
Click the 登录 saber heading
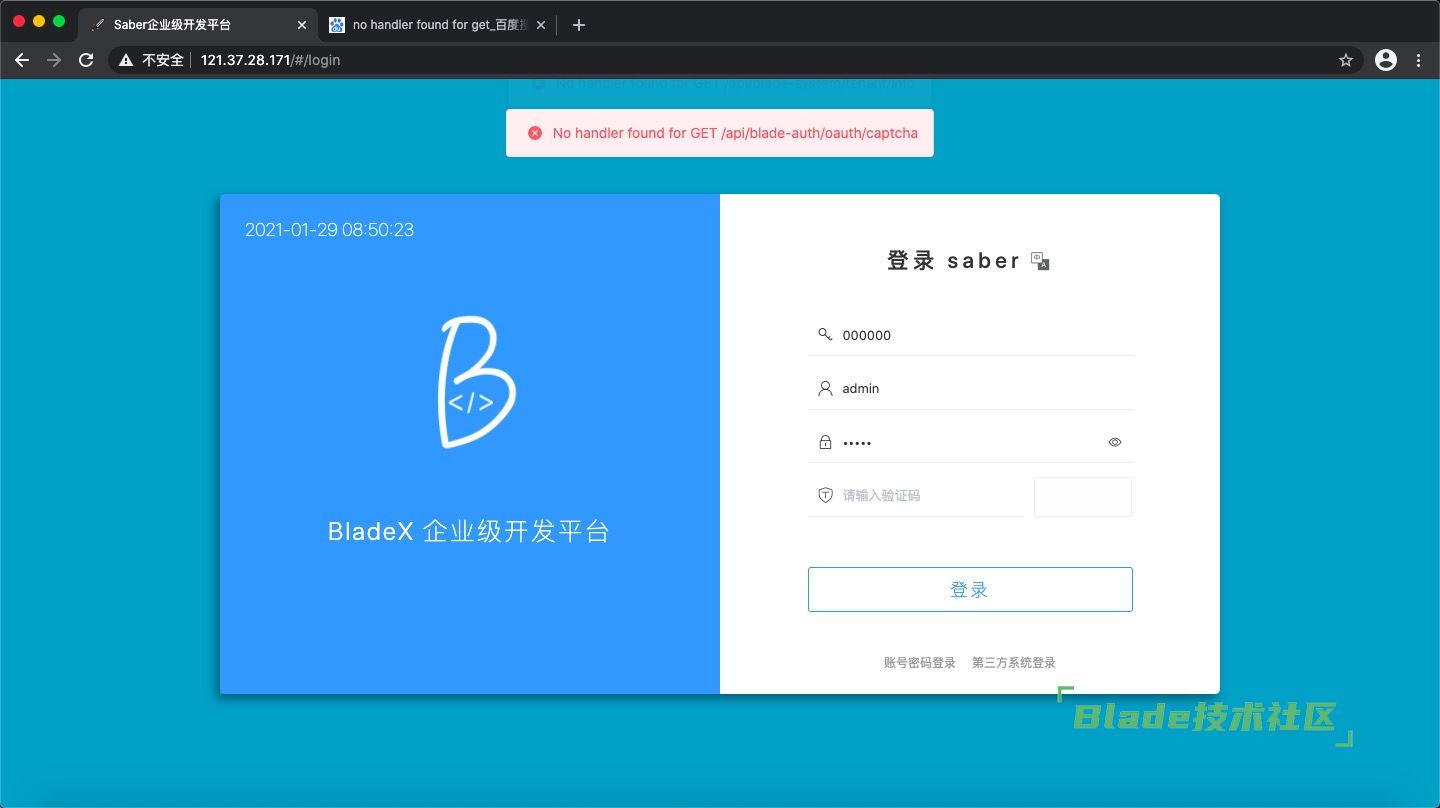pos(954,261)
